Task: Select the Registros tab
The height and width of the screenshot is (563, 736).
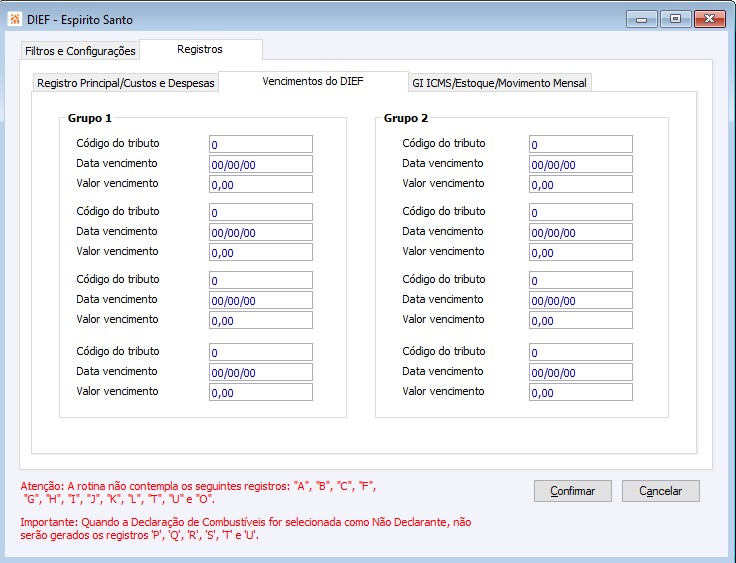Action: click(x=200, y=49)
